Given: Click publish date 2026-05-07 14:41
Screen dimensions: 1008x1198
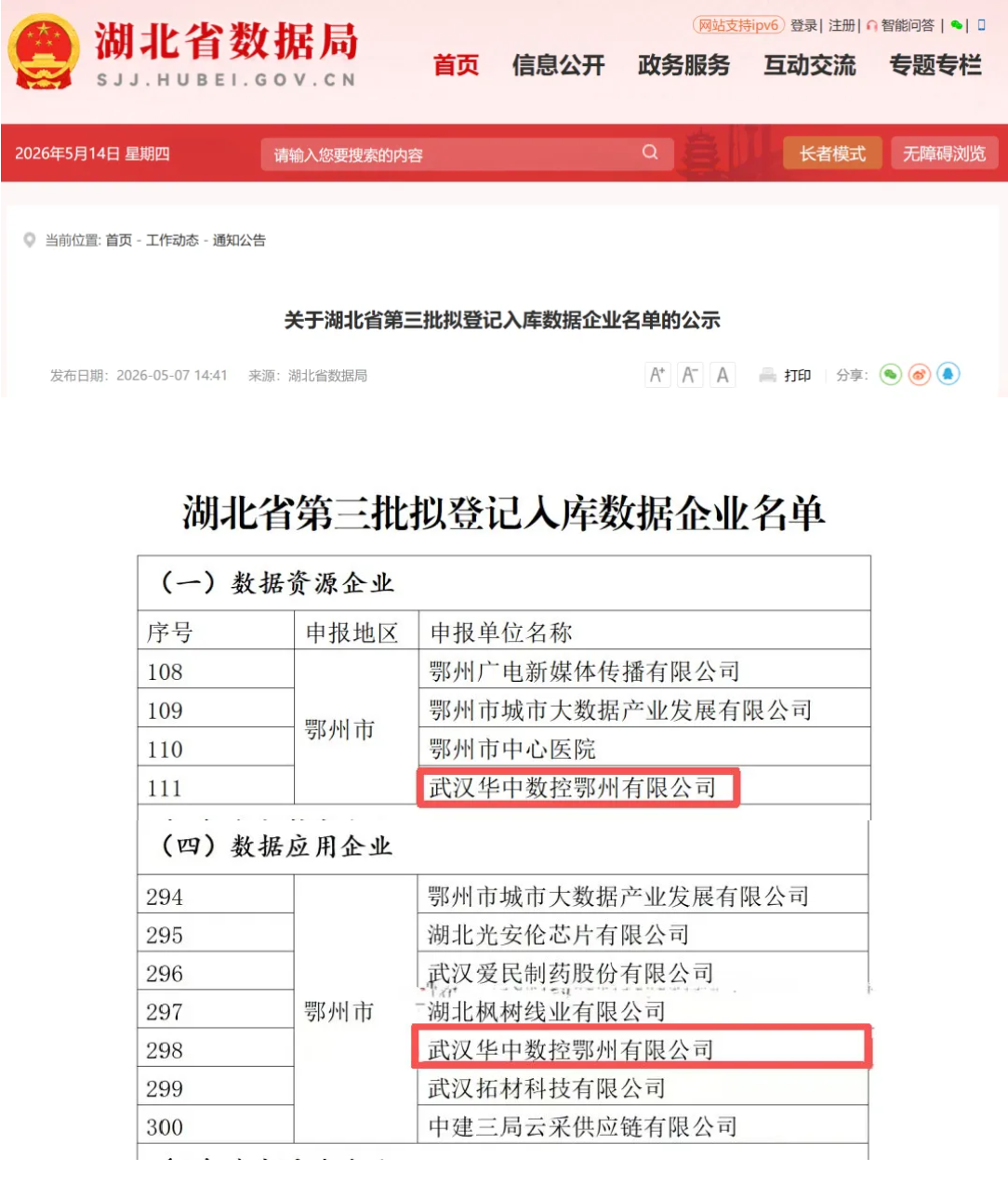Looking at the screenshot, I should point(172,375).
